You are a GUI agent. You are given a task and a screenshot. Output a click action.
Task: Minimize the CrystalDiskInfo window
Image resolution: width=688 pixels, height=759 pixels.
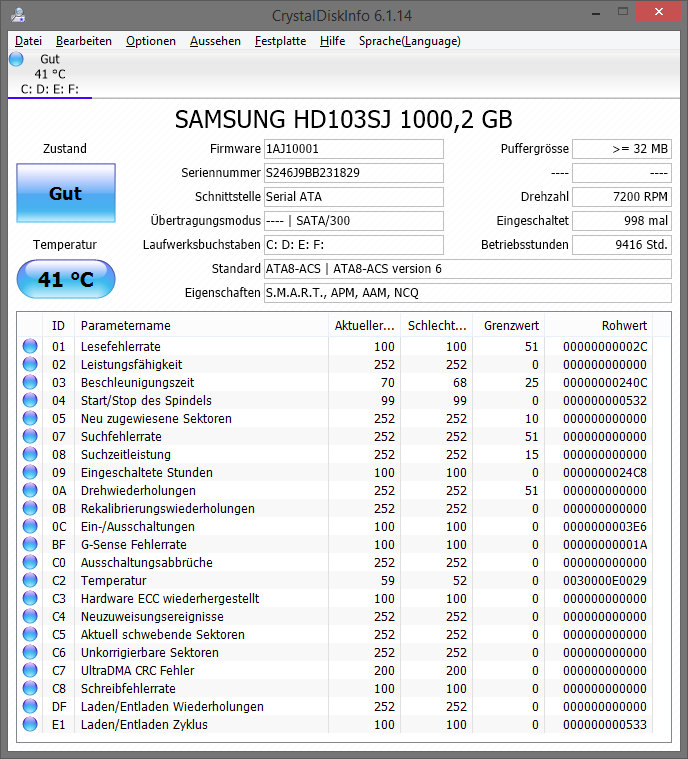[x=596, y=13]
